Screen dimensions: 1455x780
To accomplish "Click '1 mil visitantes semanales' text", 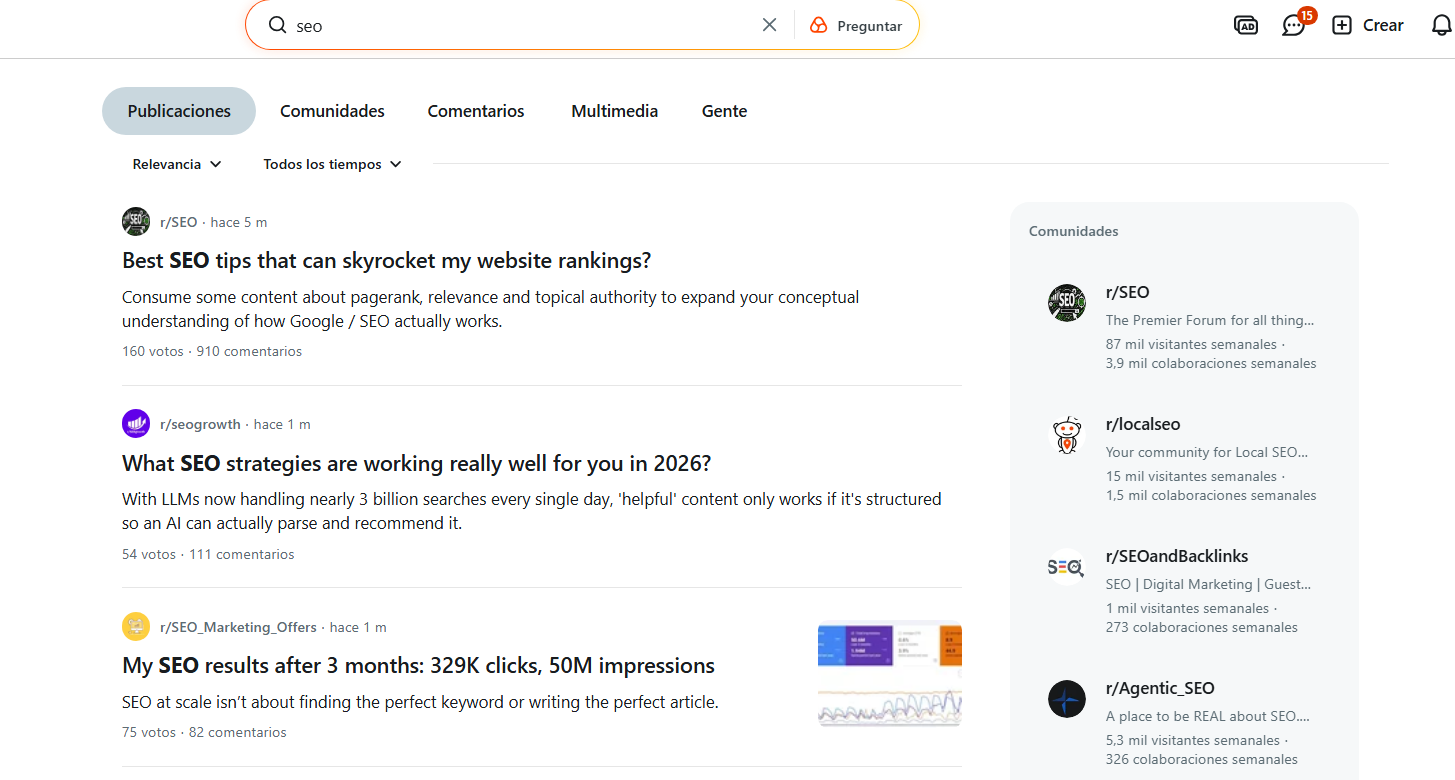I will 1187,608.
